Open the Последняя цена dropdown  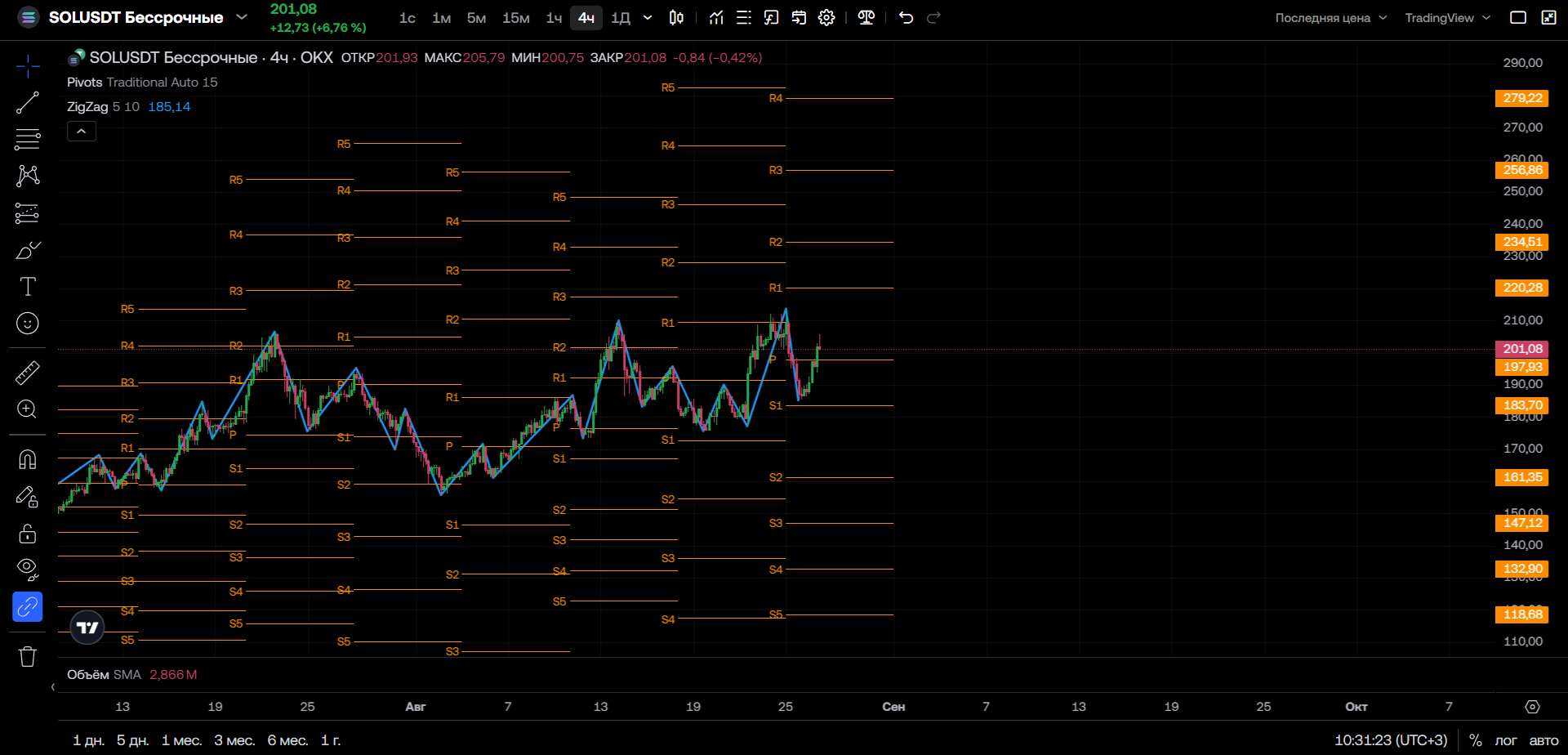[x=1331, y=18]
